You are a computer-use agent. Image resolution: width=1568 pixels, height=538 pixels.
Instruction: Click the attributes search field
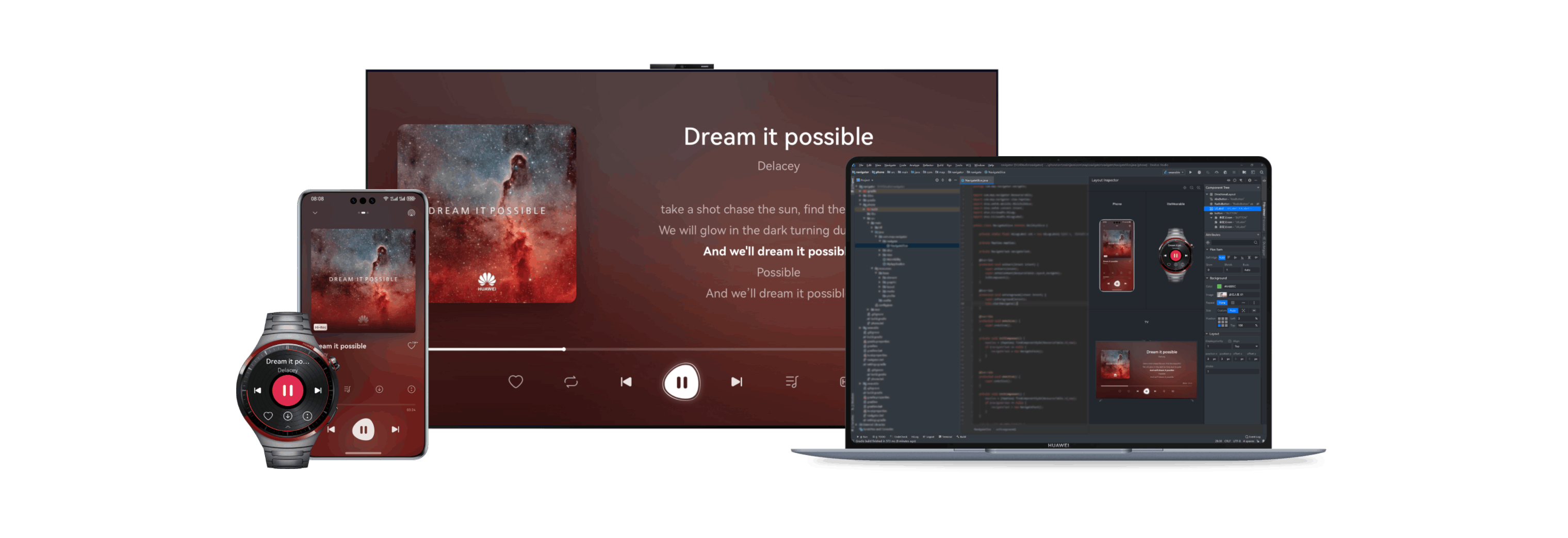click(1236, 243)
